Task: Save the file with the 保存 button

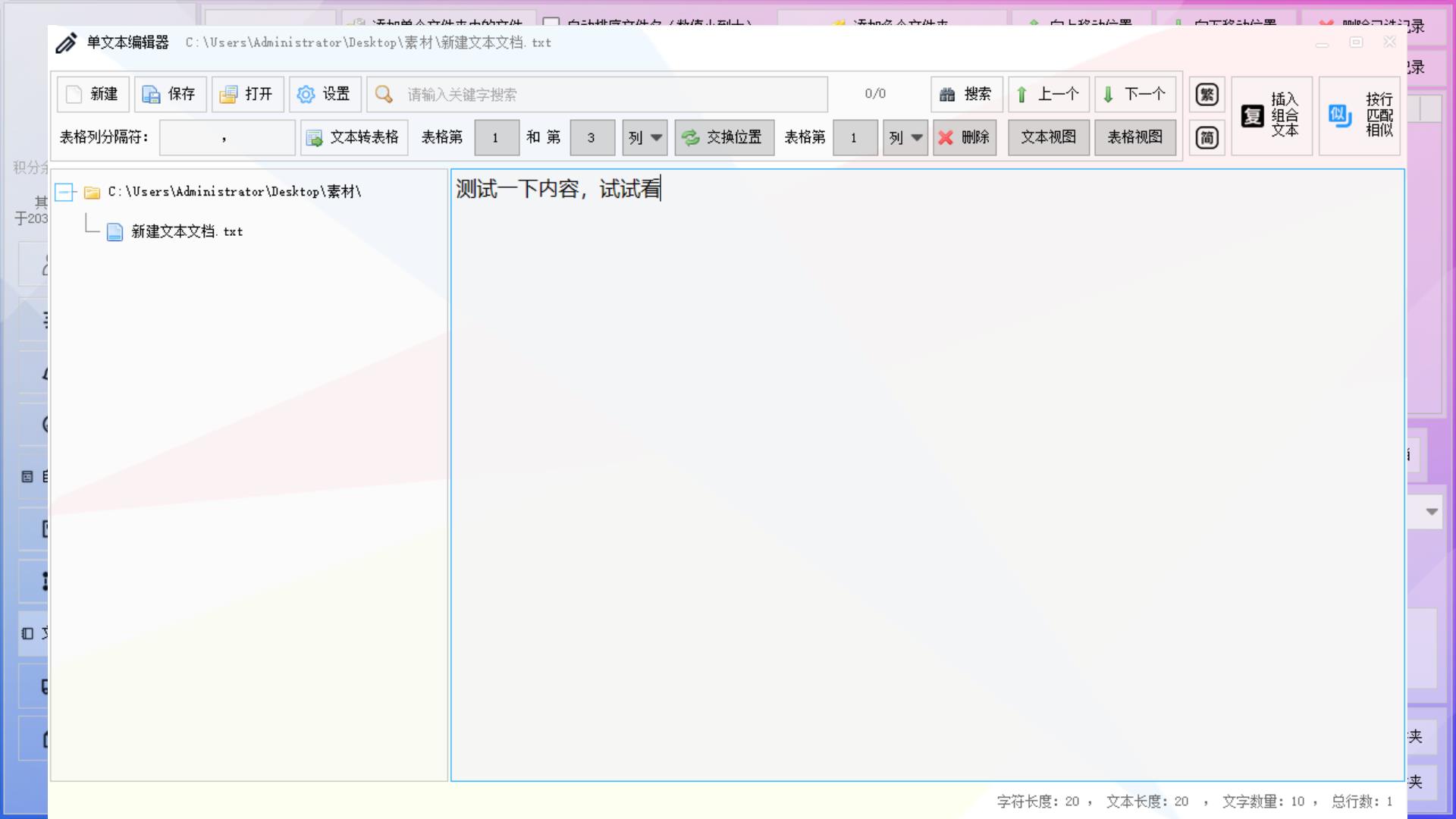Action: tap(170, 94)
